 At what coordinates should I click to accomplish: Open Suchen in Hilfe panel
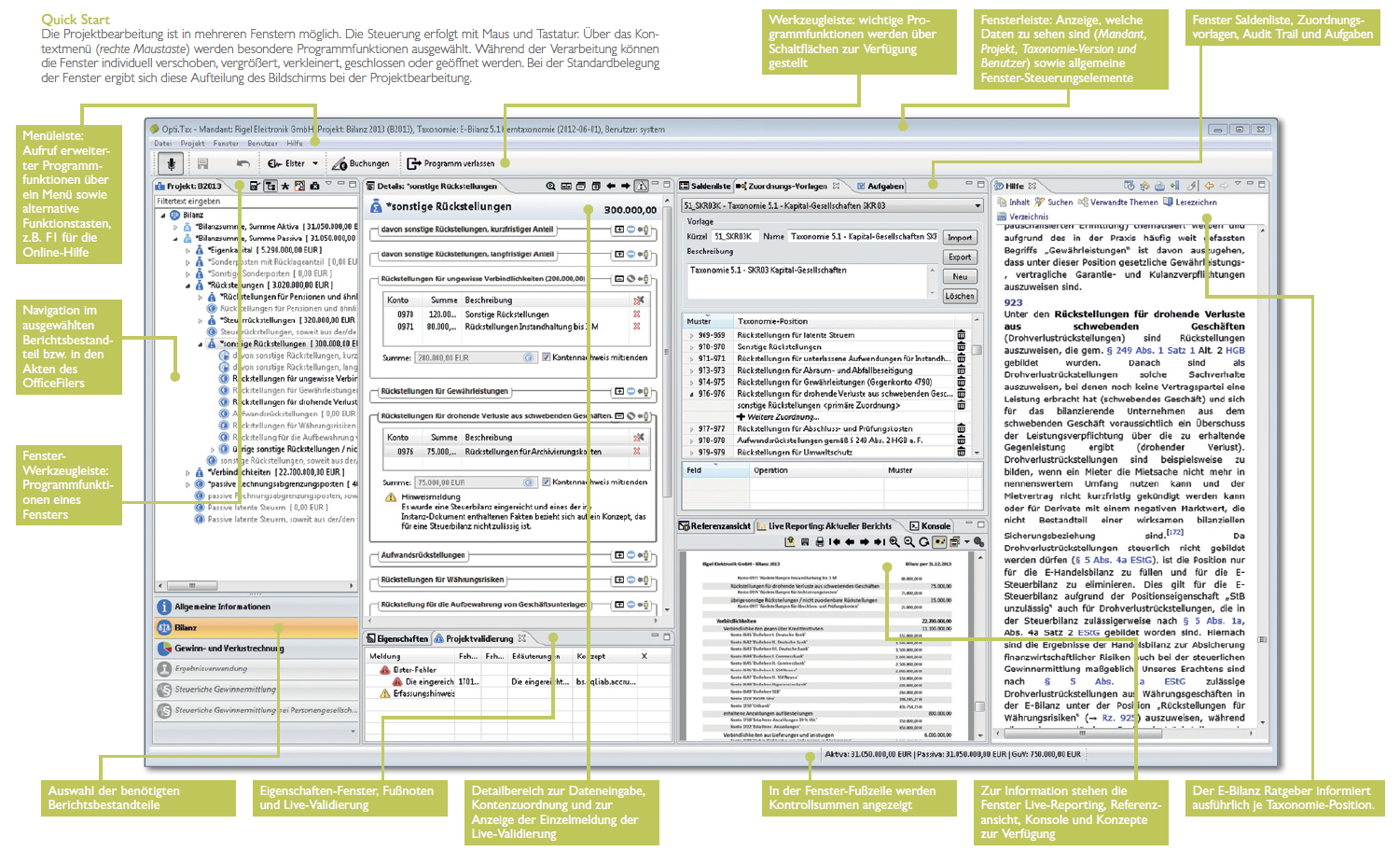click(1054, 202)
